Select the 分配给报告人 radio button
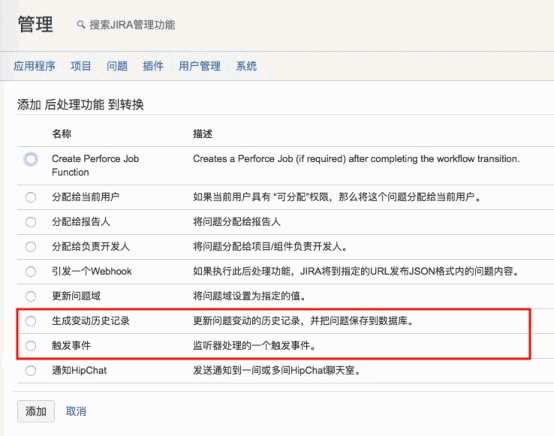The width and height of the screenshot is (554, 436). click(x=31, y=222)
